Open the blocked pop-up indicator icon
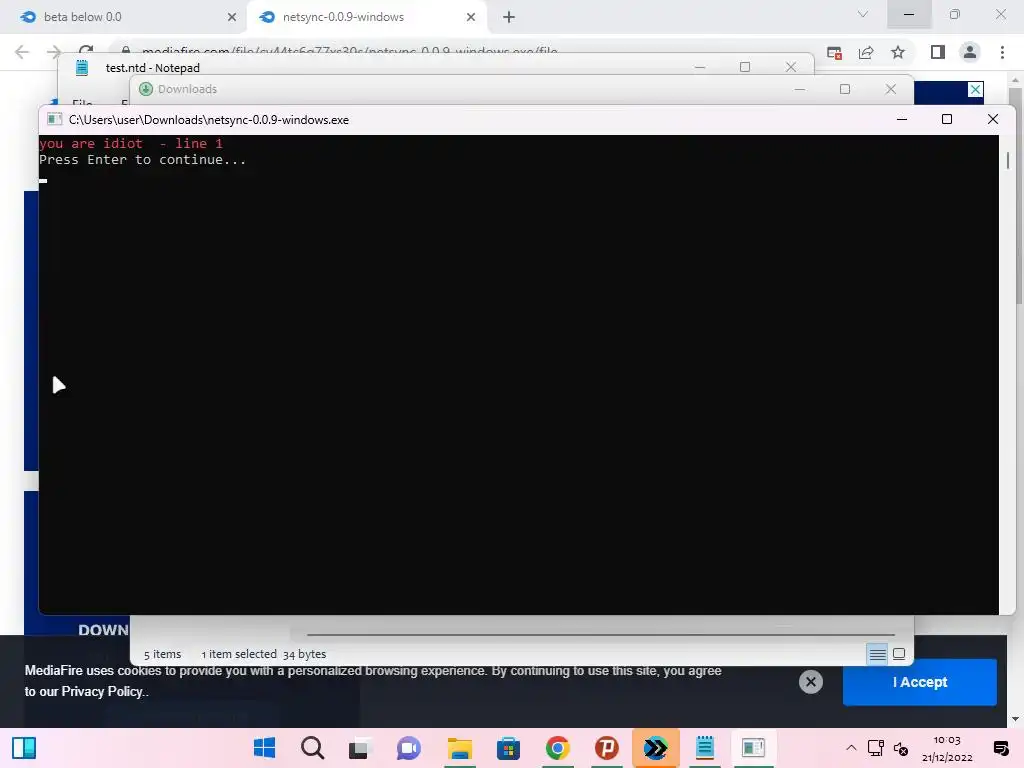 tap(834, 52)
